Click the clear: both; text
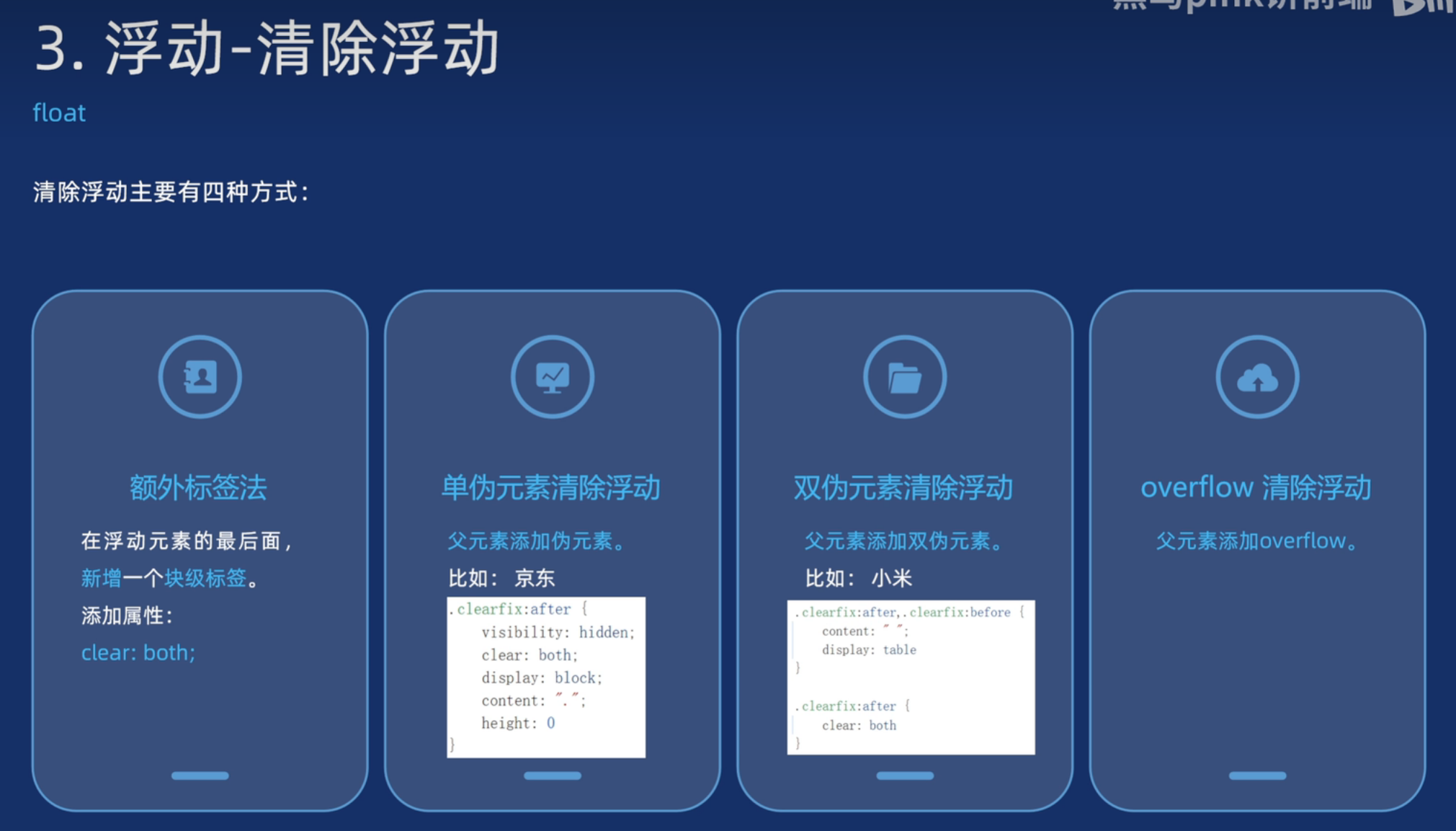Image resolution: width=1456 pixels, height=831 pixels. pyautogui.click(x=138, y=652)
